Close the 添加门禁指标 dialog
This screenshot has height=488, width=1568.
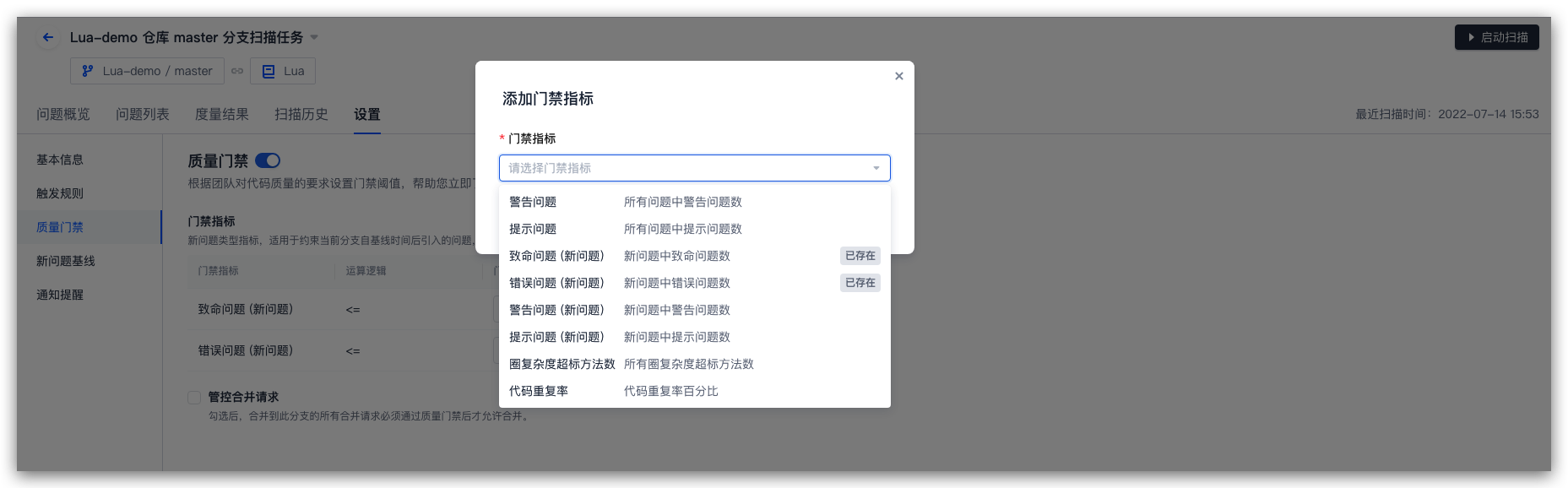coord(899,76)
